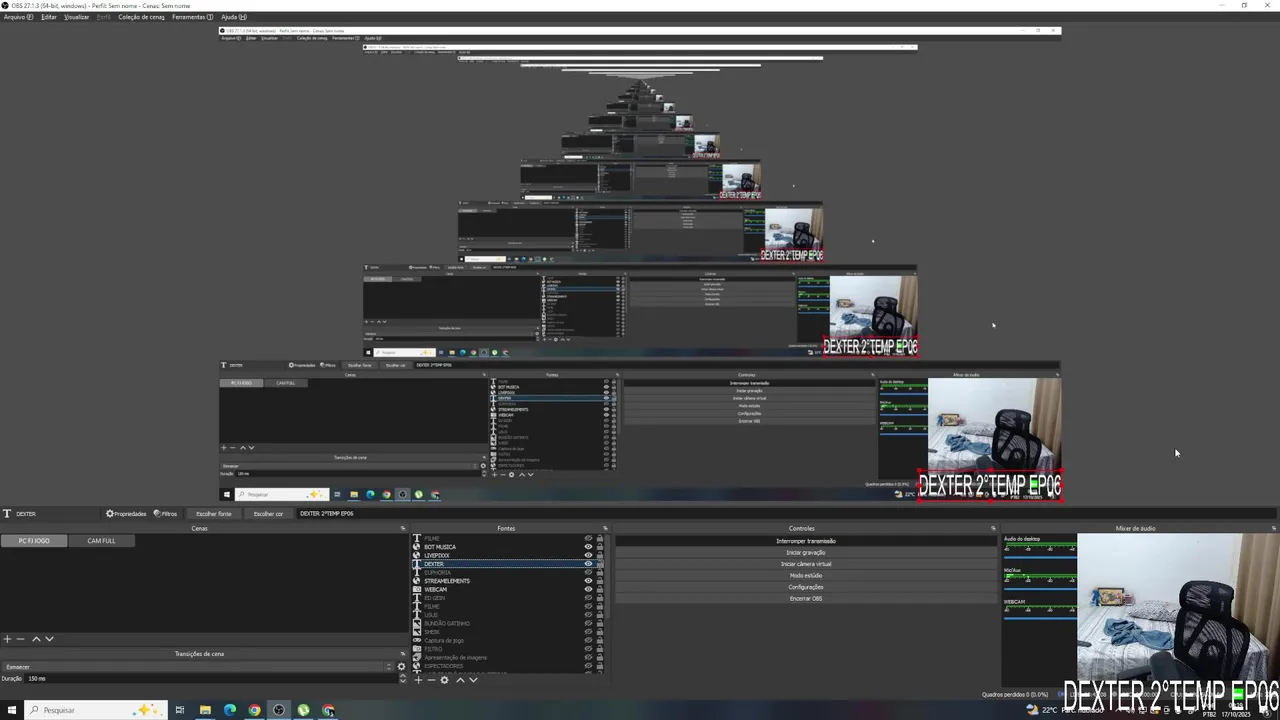Viewport: 1280px width, 720px height.
Task: Show the EUPHORIA source
Action: [x=588, y=572]
